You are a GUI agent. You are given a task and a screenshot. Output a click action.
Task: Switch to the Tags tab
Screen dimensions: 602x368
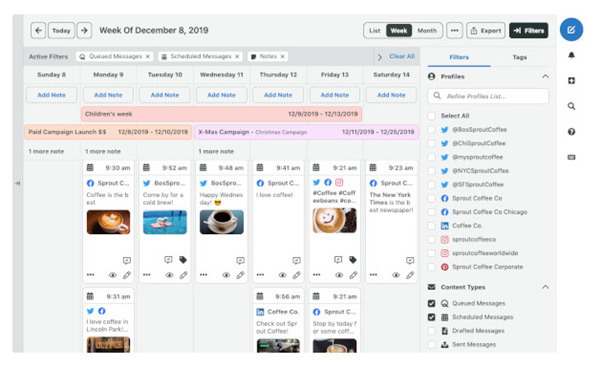click(519, 57)
